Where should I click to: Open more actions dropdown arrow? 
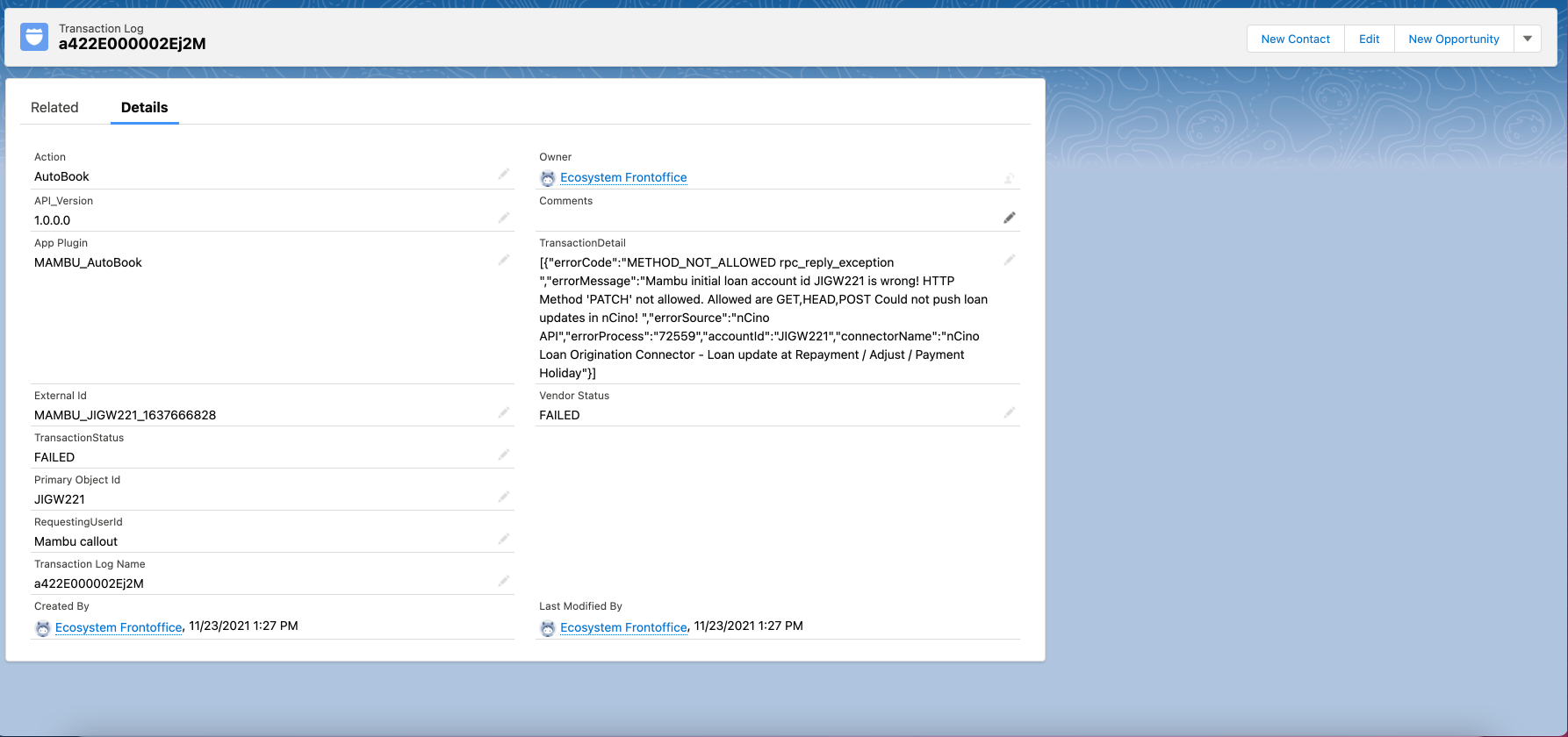pyautogui.click(x=1528, y=39)
